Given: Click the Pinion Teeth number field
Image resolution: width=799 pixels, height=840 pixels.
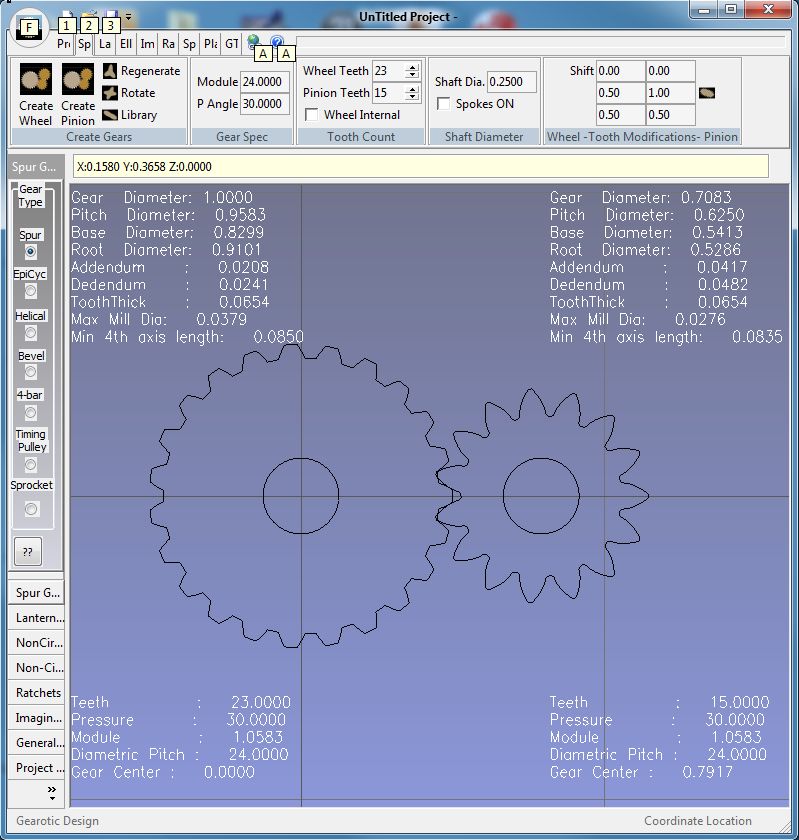Looking at the screenshot, I should 390,93.
